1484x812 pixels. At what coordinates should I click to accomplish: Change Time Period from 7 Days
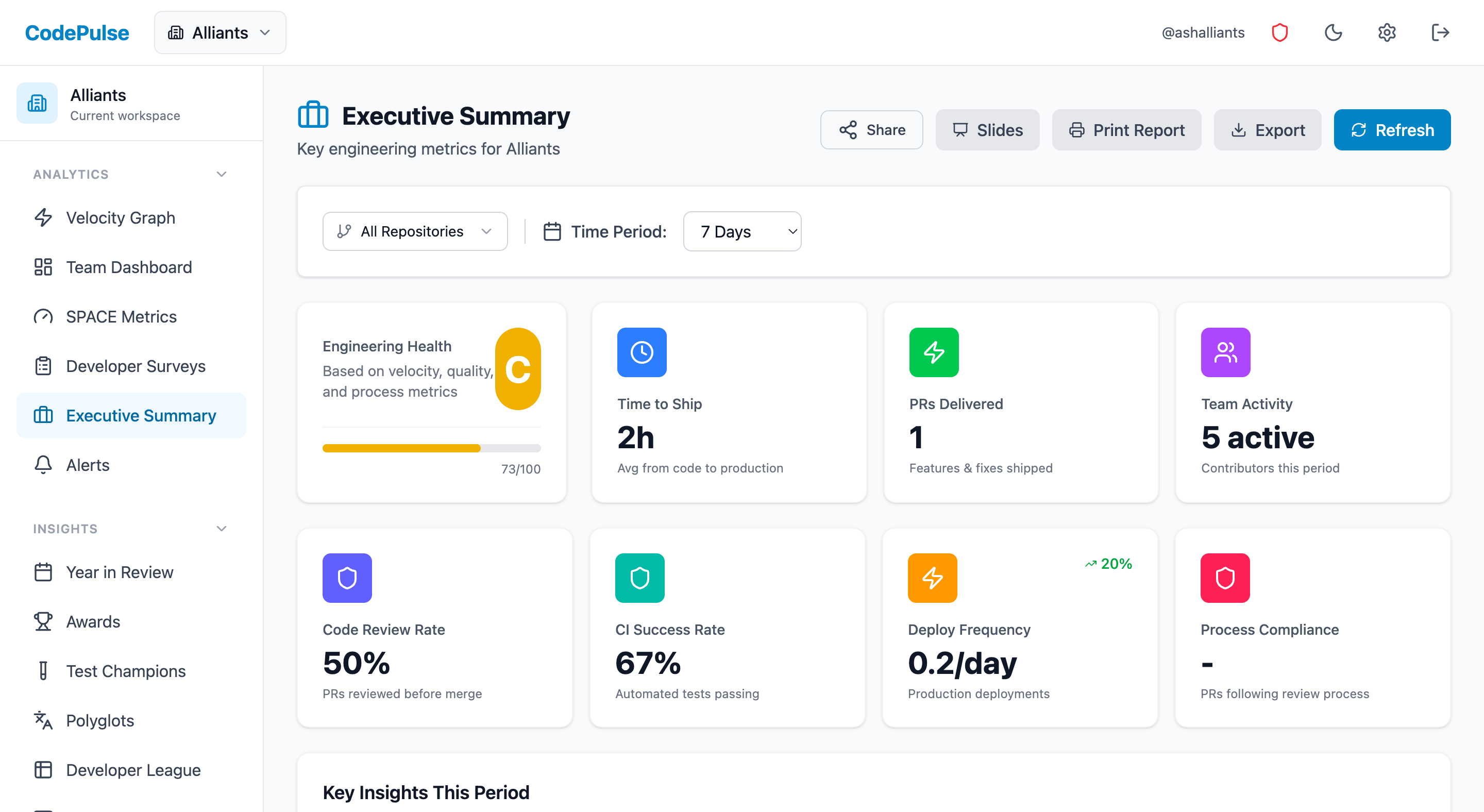click(742, 231)
